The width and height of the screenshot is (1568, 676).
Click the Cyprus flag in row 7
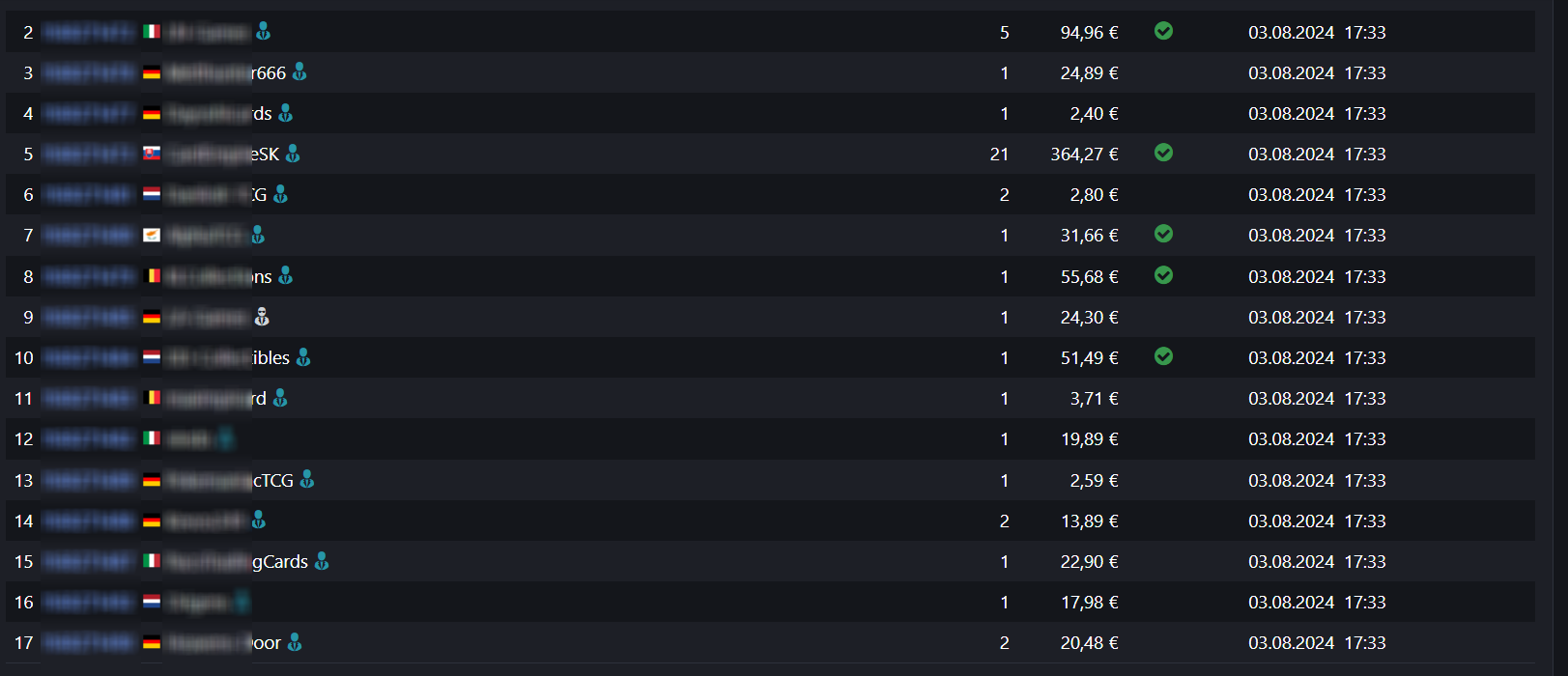(152, 235)
